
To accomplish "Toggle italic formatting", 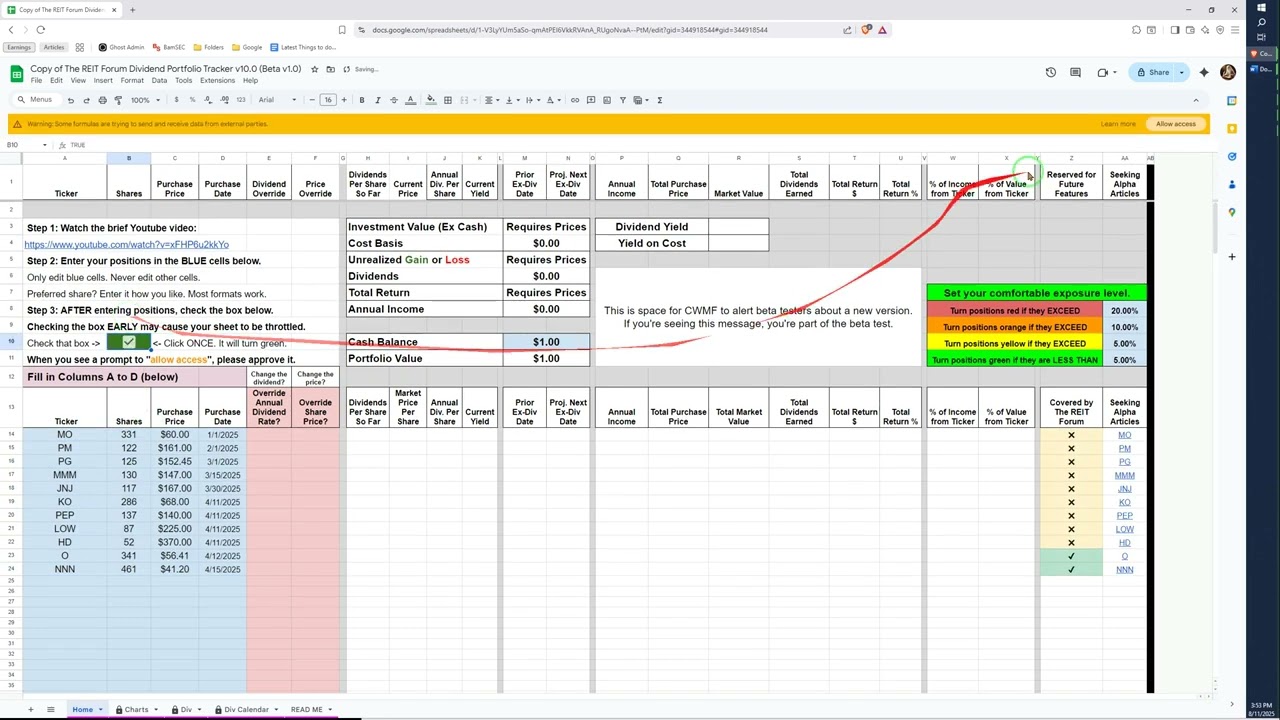I will [x=378, y=100].
